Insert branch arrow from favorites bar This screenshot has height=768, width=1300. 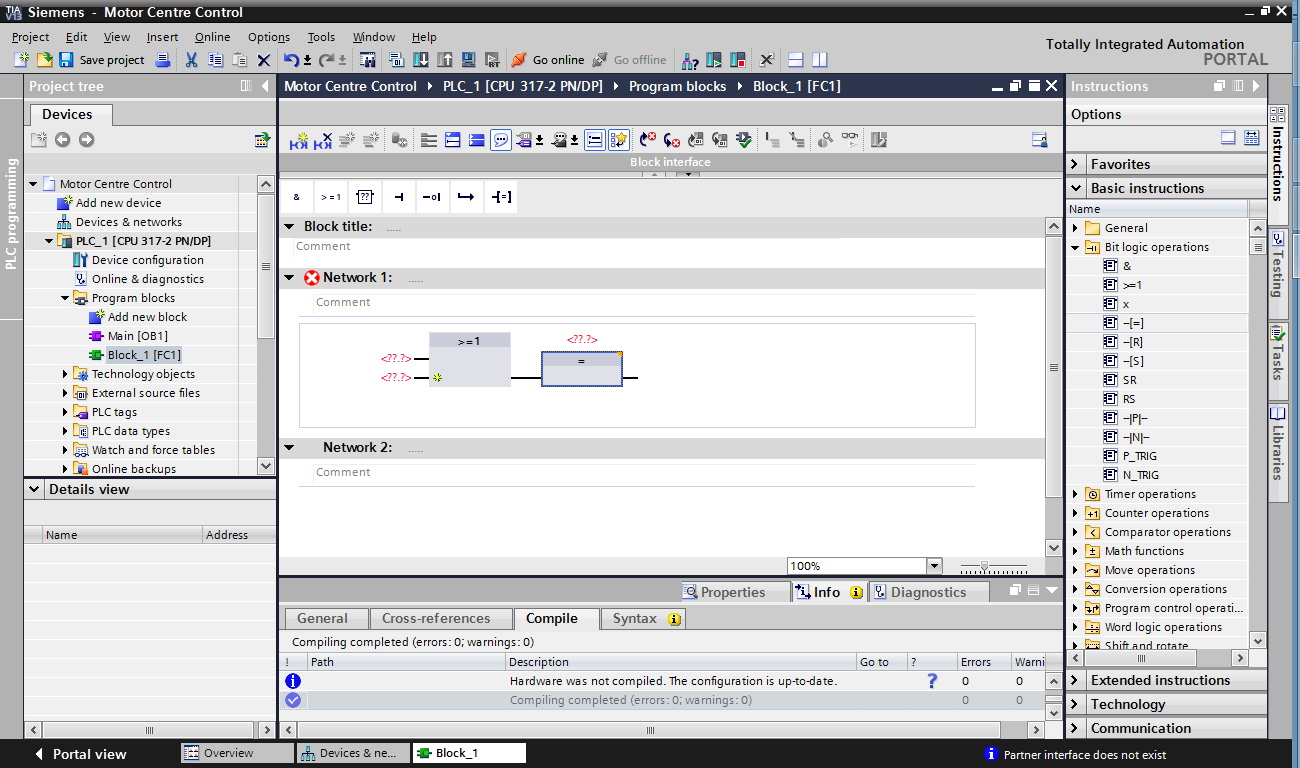click(467, 197)
